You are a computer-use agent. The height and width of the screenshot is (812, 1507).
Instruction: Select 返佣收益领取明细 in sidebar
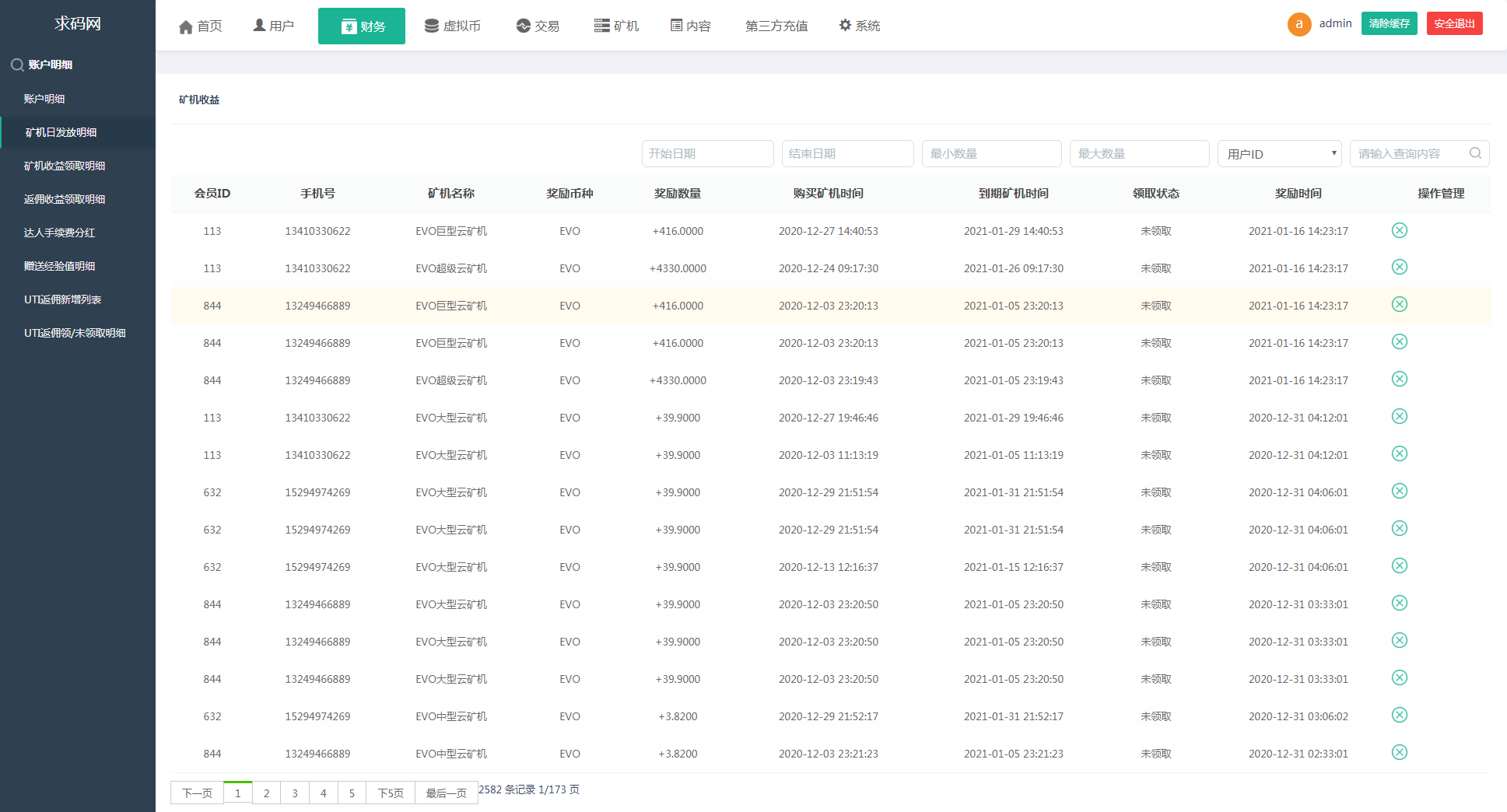[x=65, y=199]
